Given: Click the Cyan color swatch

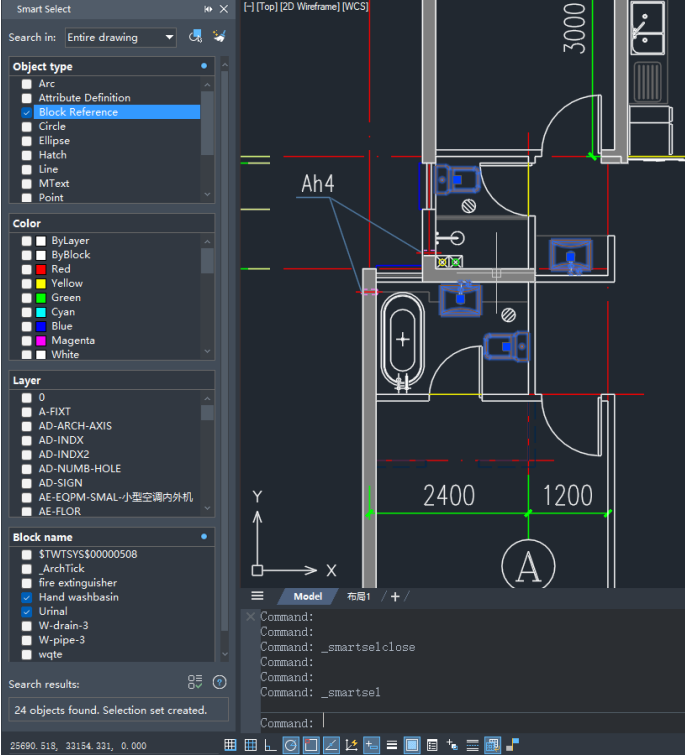Looking at the screenshot, I should coord(41,312).
